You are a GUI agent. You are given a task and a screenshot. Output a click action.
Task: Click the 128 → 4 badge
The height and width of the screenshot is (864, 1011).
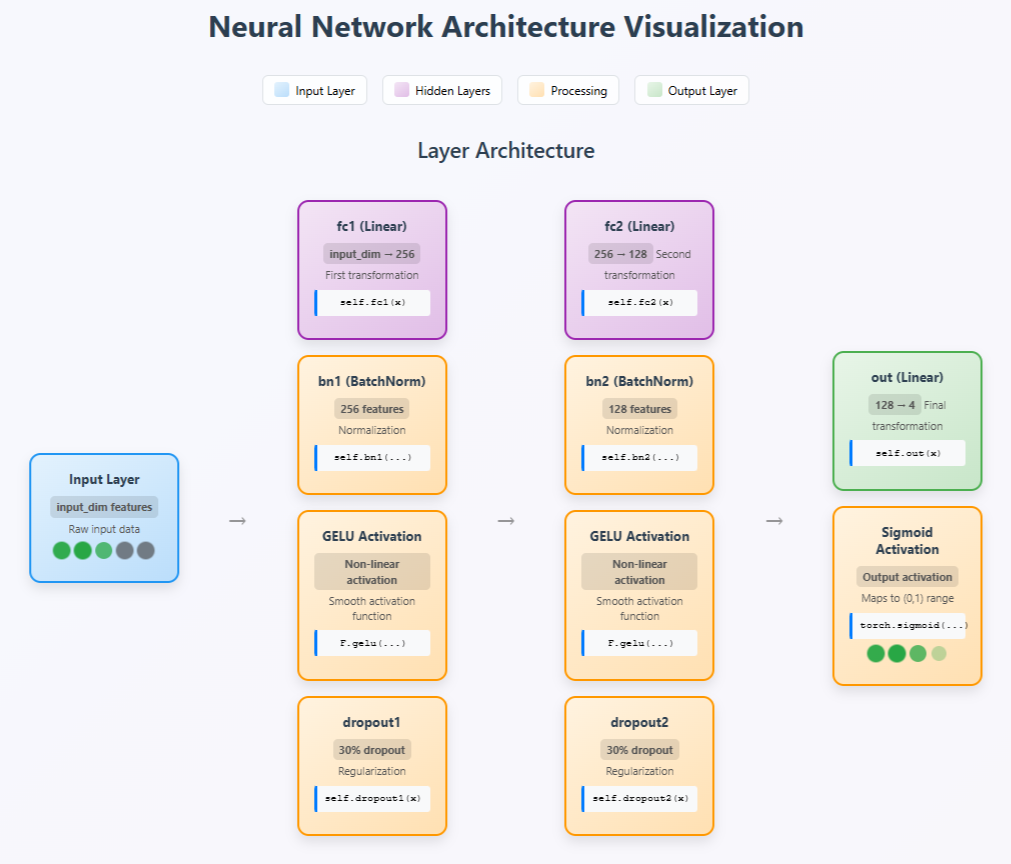tap(895, 405)
